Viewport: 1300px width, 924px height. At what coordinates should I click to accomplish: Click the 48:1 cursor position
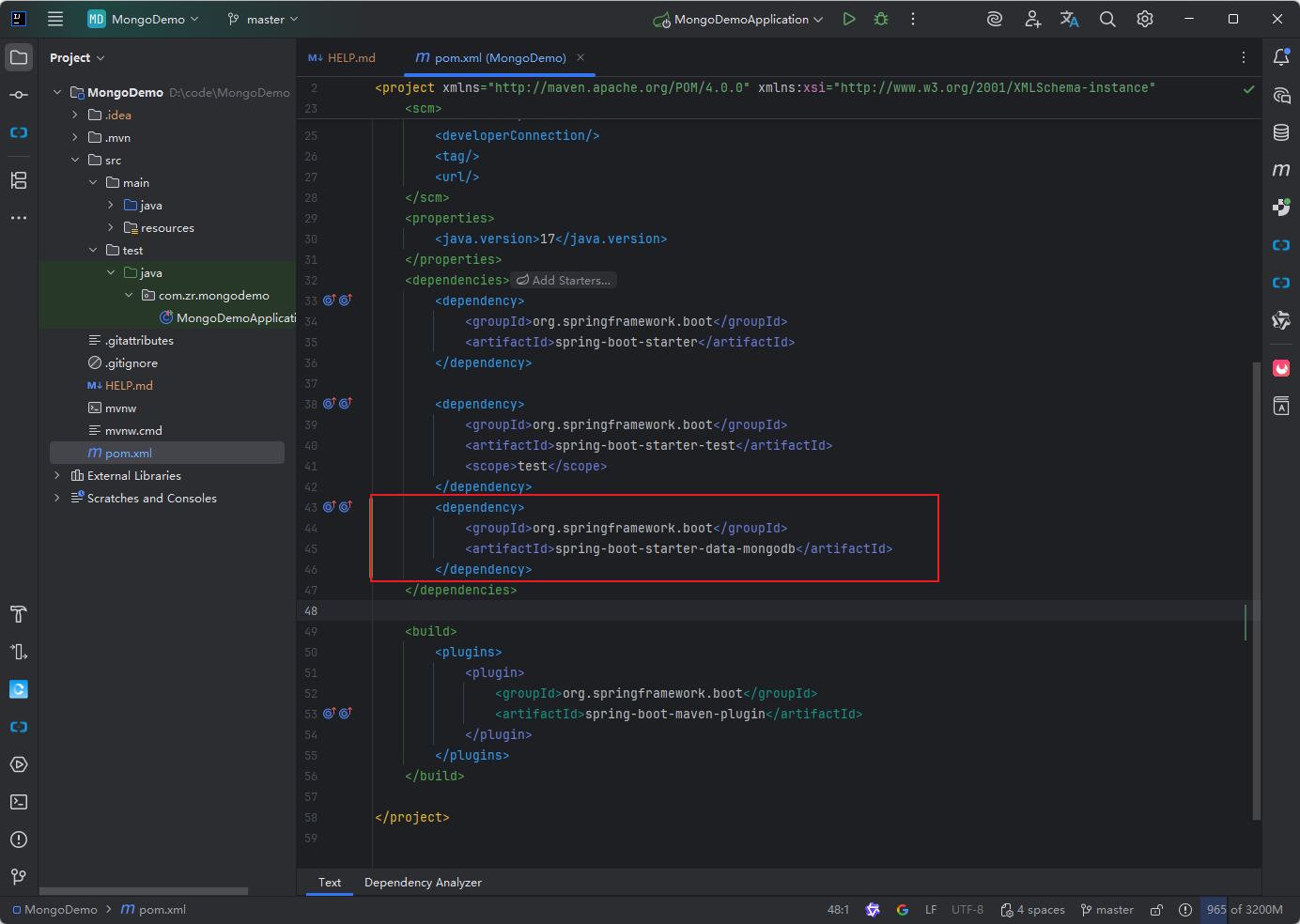pos(838,909)
